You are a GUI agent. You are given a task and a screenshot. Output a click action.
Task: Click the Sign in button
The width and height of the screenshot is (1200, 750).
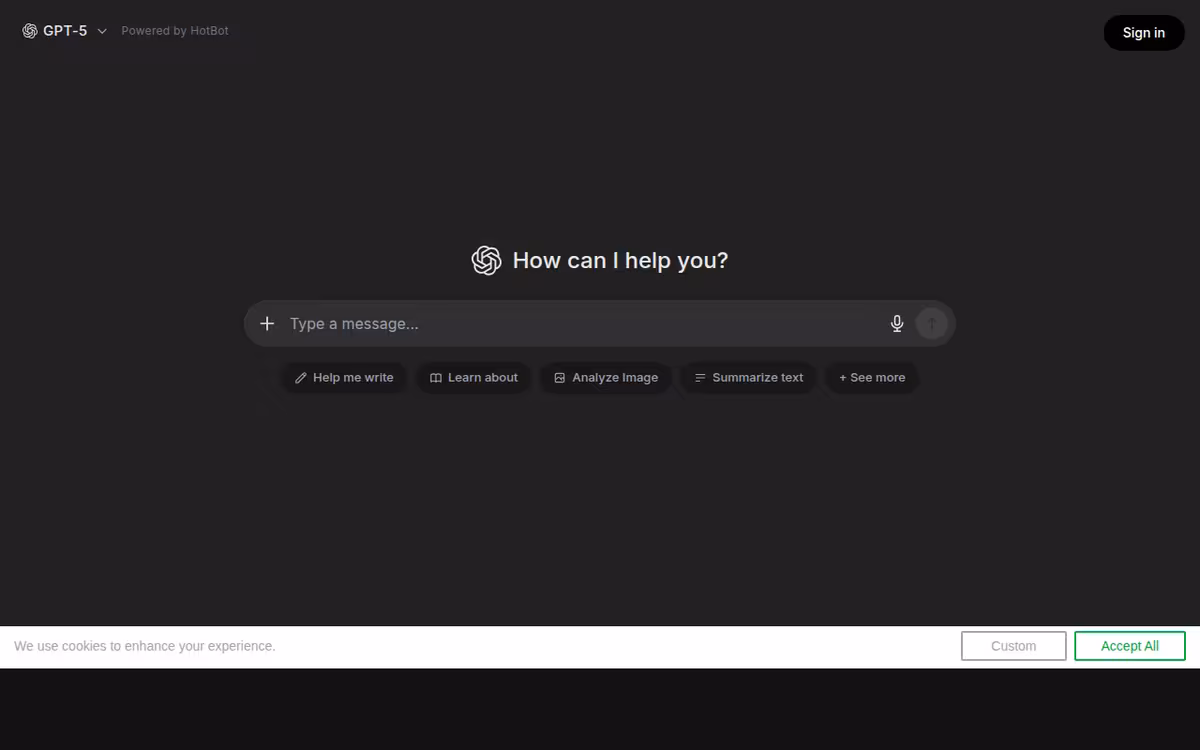[1144, 33]
